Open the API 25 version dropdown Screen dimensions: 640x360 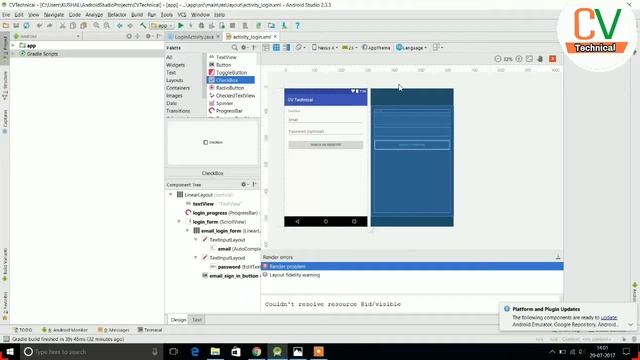point(350,47)
